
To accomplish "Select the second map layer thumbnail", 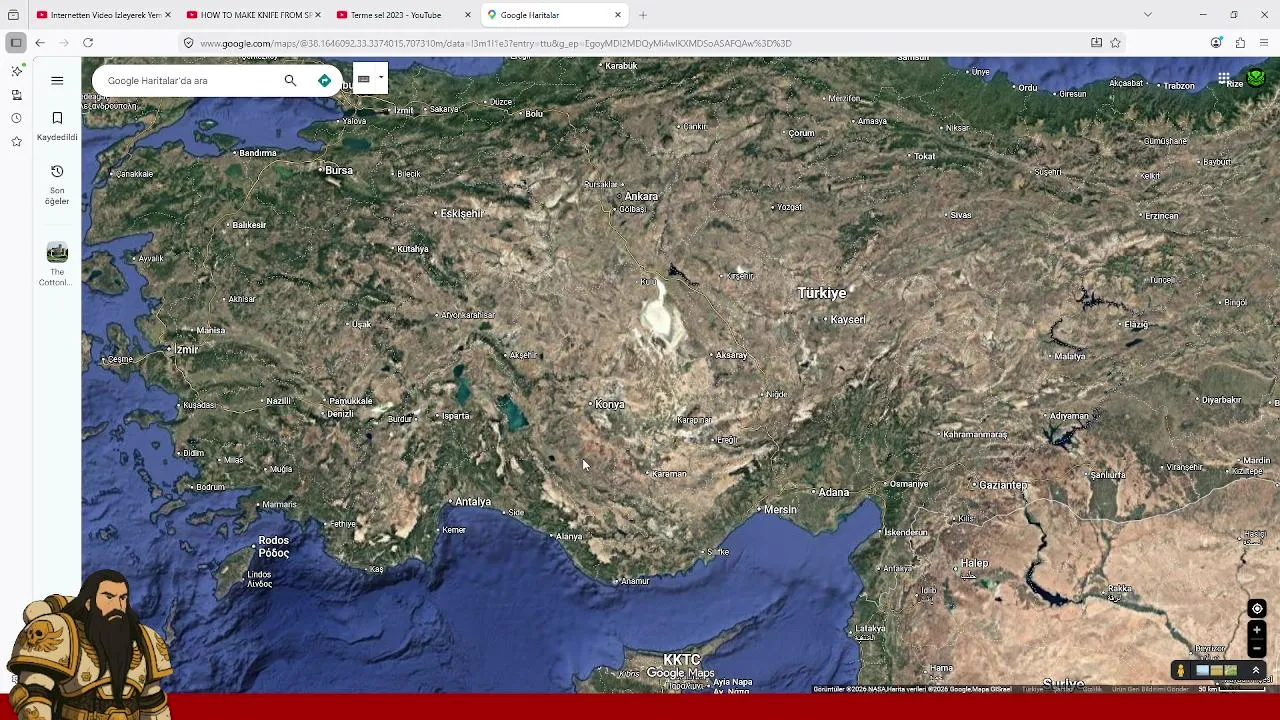I will click(x=1217, y=670).
